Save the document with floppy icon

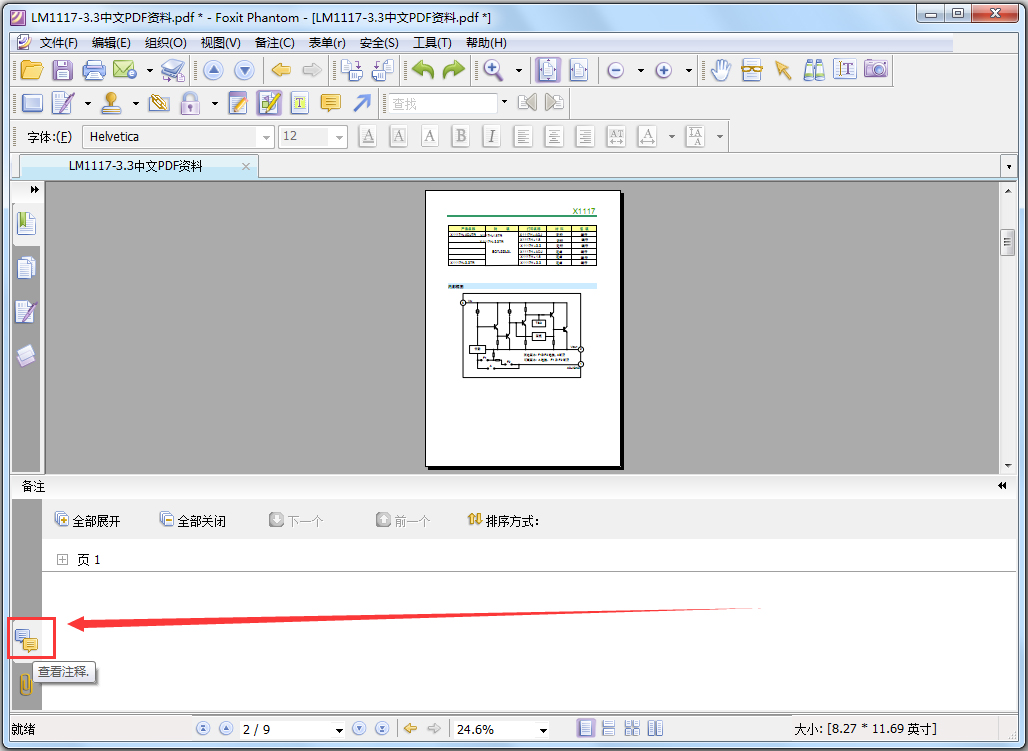(62, 70)
